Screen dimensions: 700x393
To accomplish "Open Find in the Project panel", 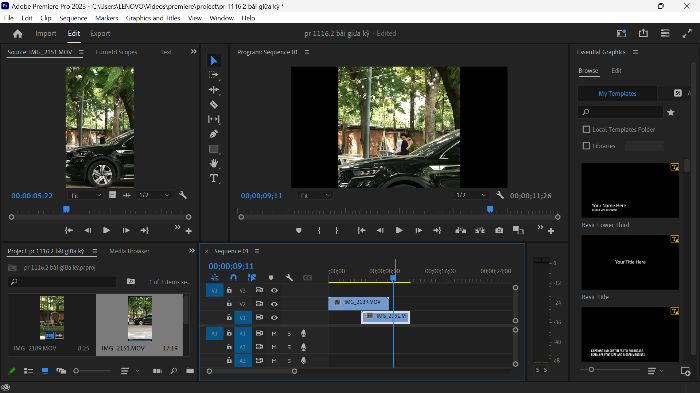I will coord(174,371).
